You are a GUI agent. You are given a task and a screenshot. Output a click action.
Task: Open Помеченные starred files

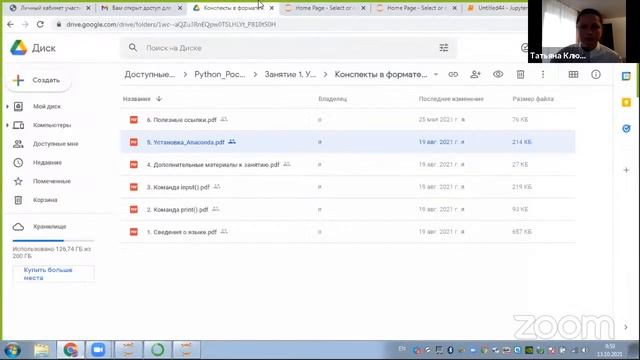point(52,181)
